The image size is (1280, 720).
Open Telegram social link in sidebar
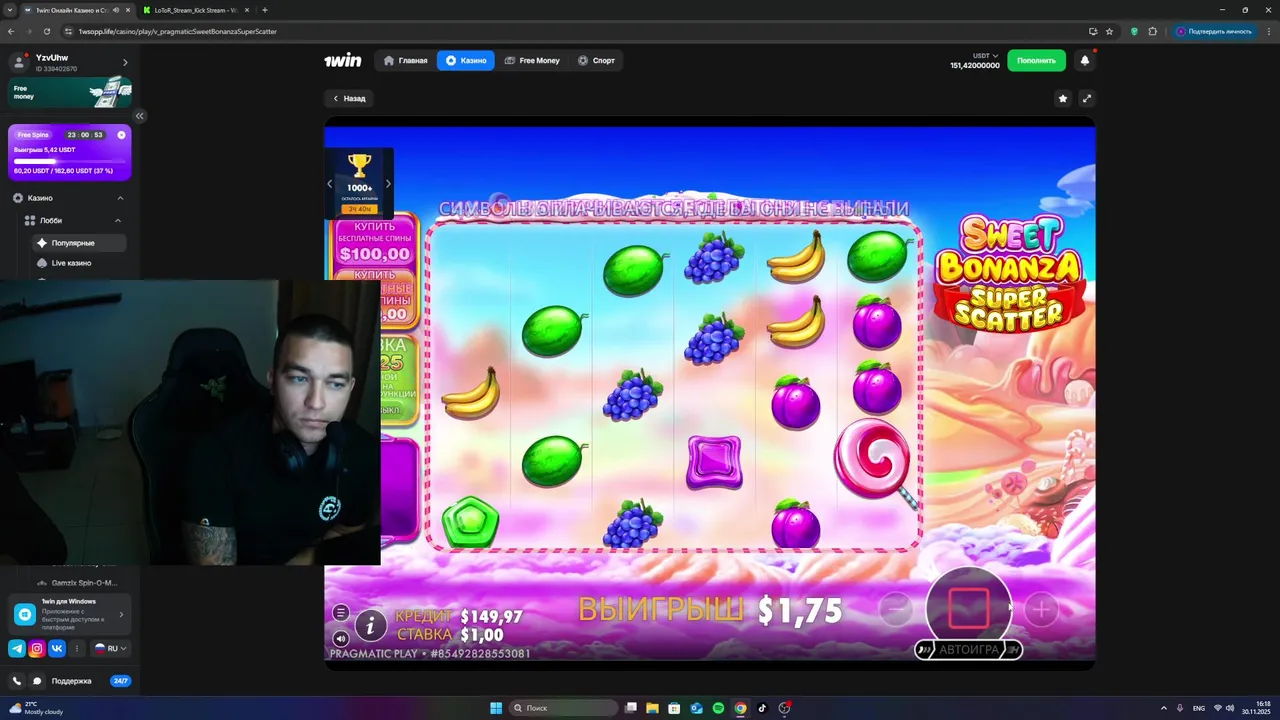click(17, 648)
